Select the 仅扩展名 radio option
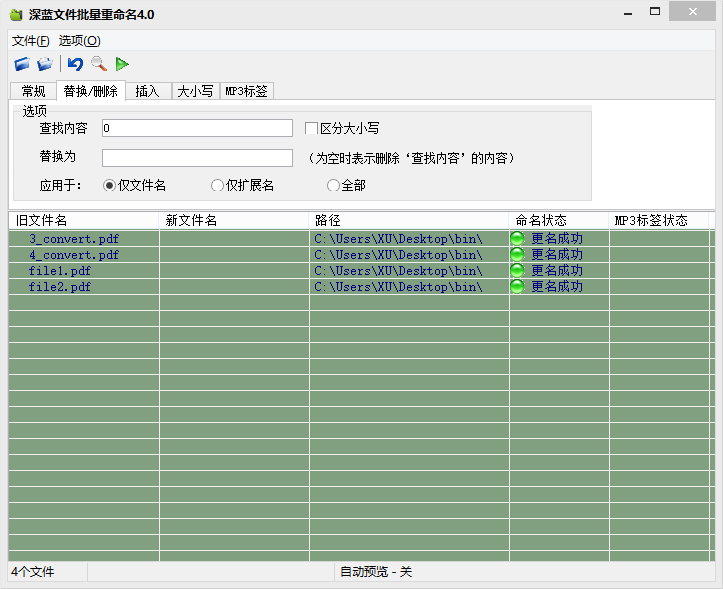This screenshot has width=723, height=589. pos(217,185)
